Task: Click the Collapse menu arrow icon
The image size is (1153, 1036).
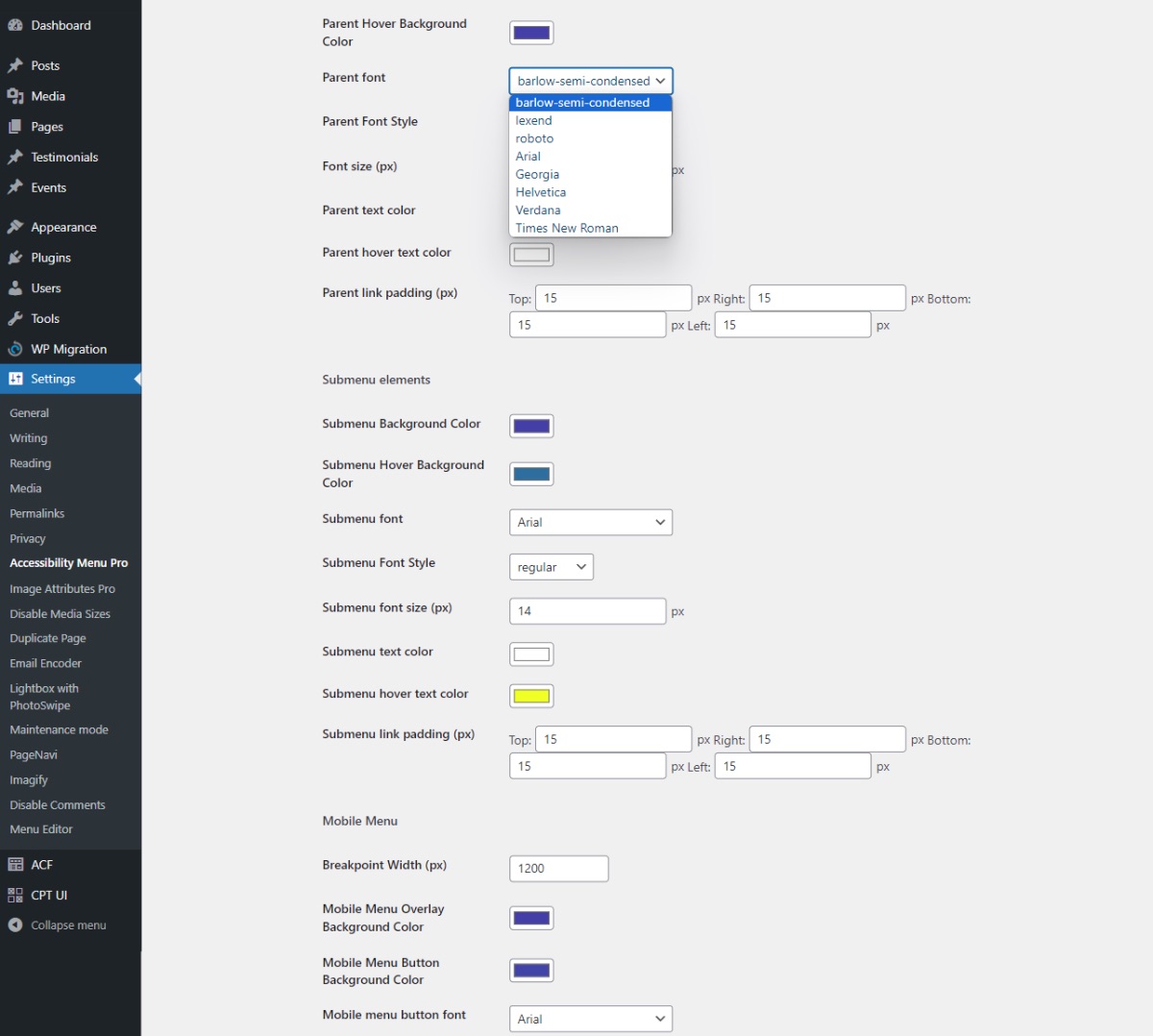Action: pos(15,925)
